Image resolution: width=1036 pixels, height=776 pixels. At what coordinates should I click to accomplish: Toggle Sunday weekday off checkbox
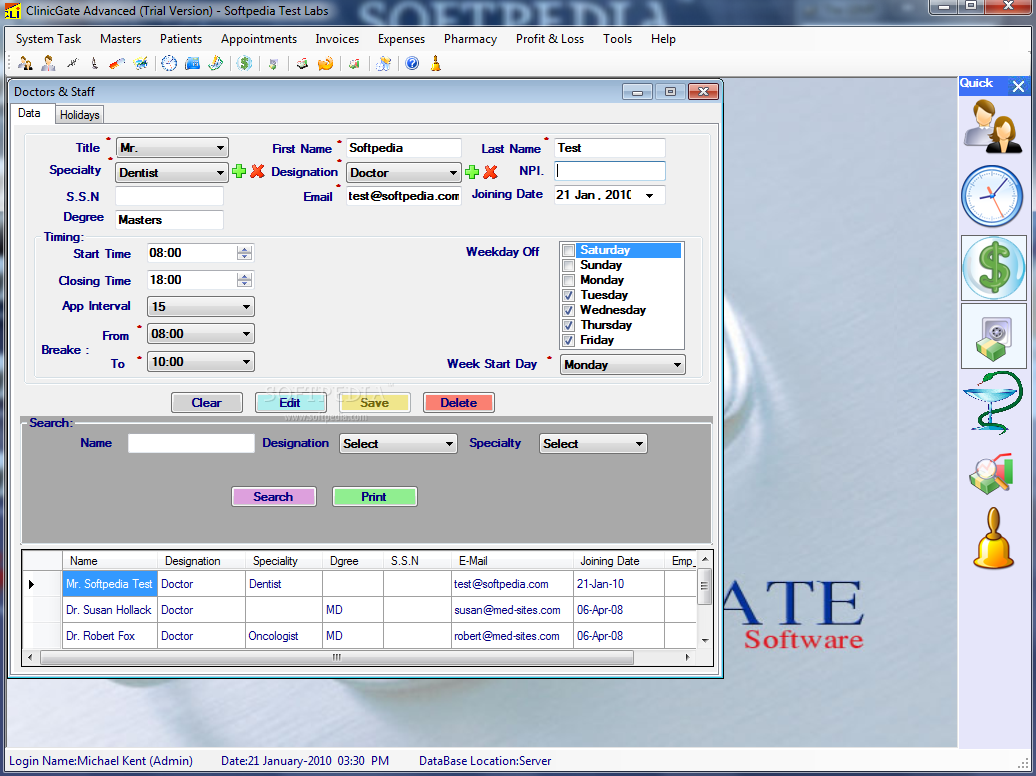(x=568, y=266)
